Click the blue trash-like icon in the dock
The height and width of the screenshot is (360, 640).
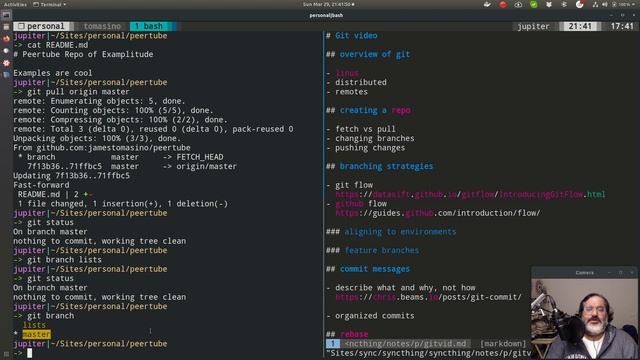click(6, 75)
